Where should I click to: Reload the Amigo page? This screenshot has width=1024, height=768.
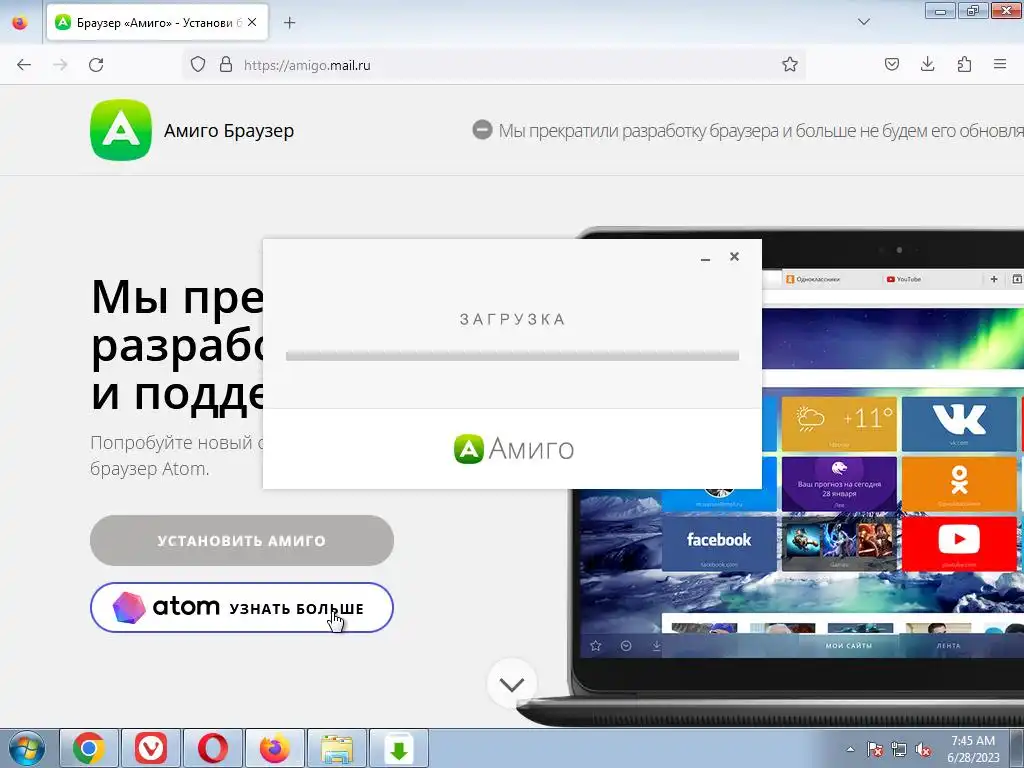pos(96,65)
